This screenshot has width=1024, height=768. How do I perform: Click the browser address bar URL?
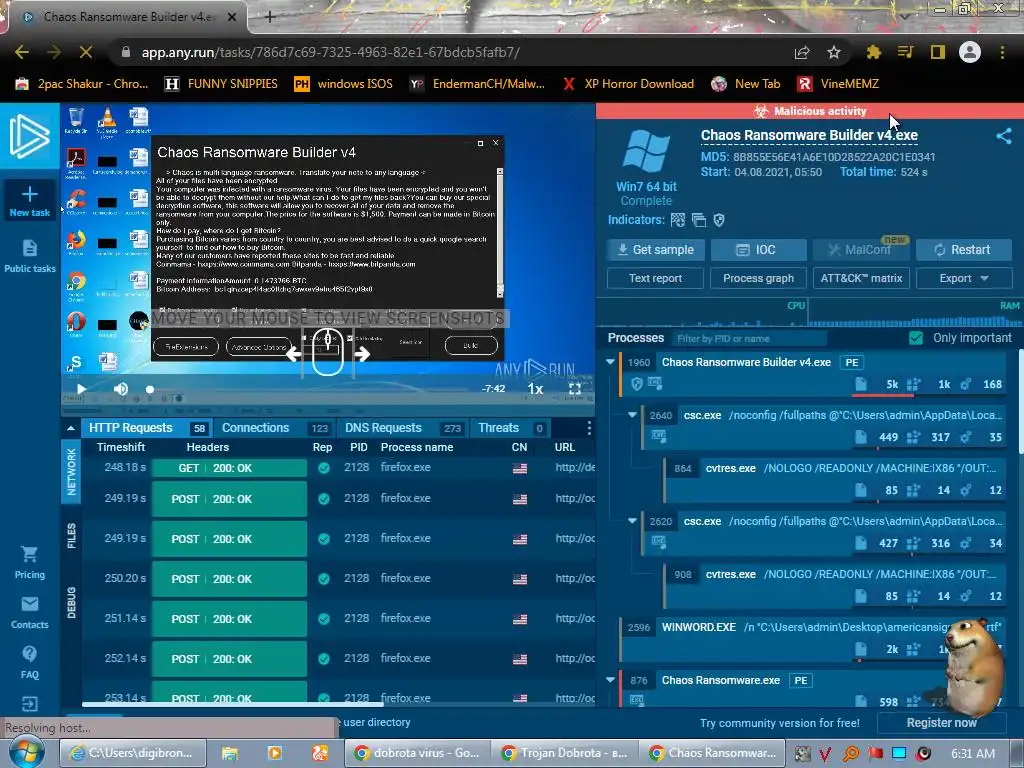330,52
